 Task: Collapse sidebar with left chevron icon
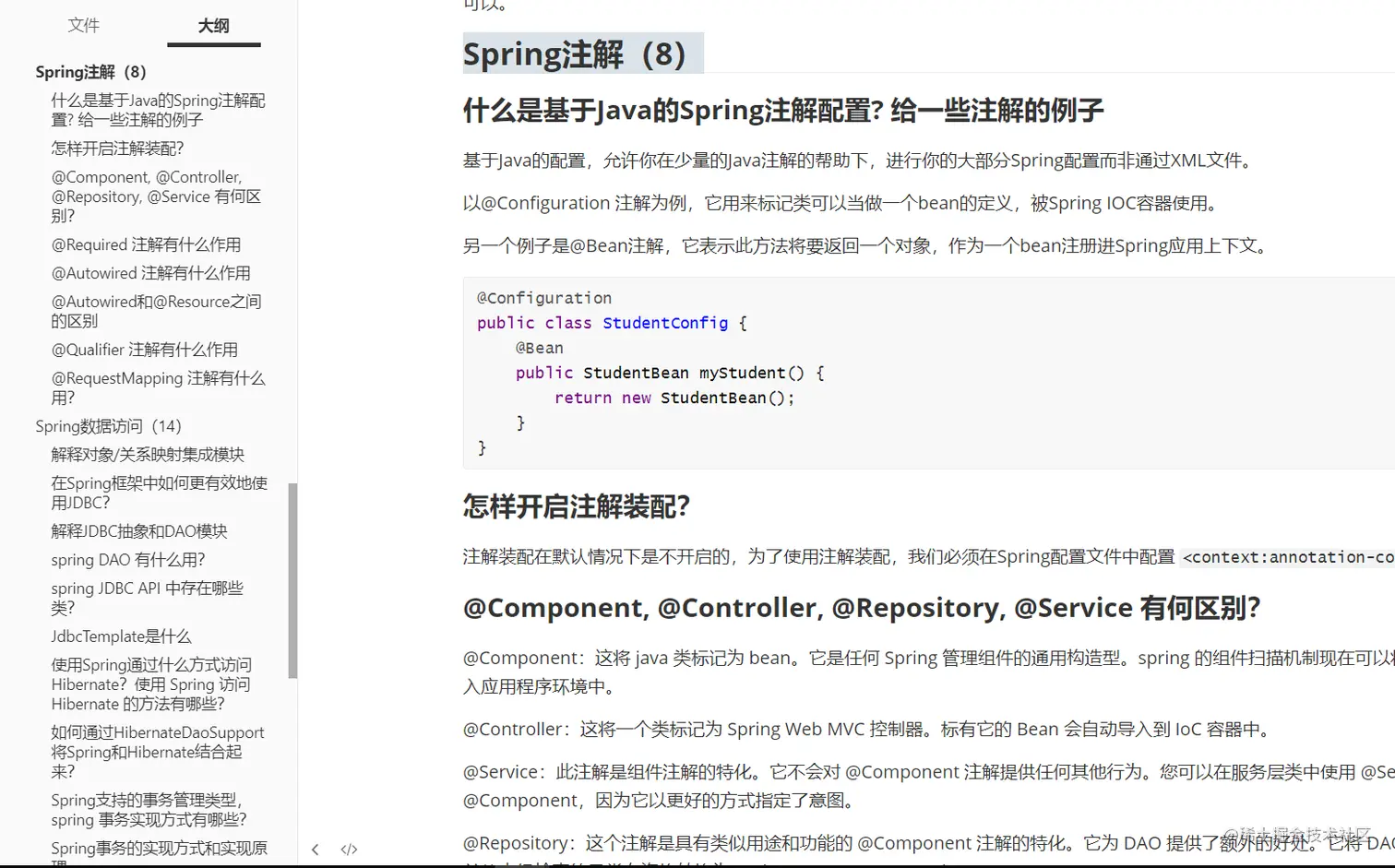[316, 850]
